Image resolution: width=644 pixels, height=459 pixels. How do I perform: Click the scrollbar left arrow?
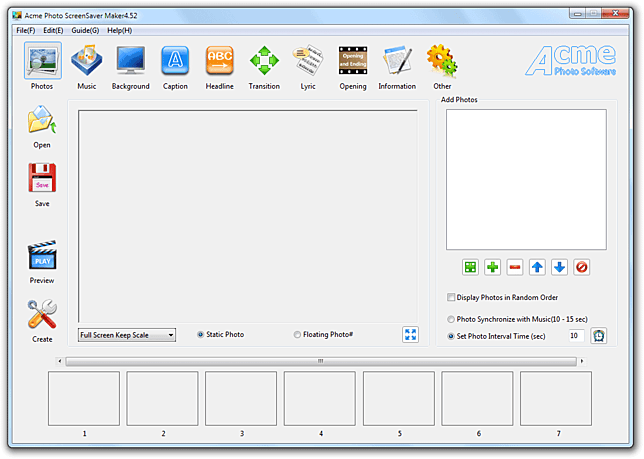point(60,361)
